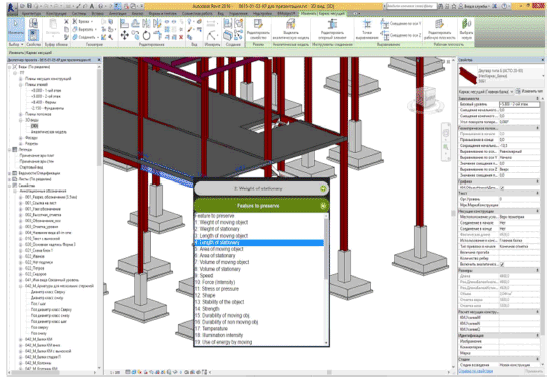Open the Insert ribbon tab
Viewport: 549px width, 380px height.
tap(97, 14)
